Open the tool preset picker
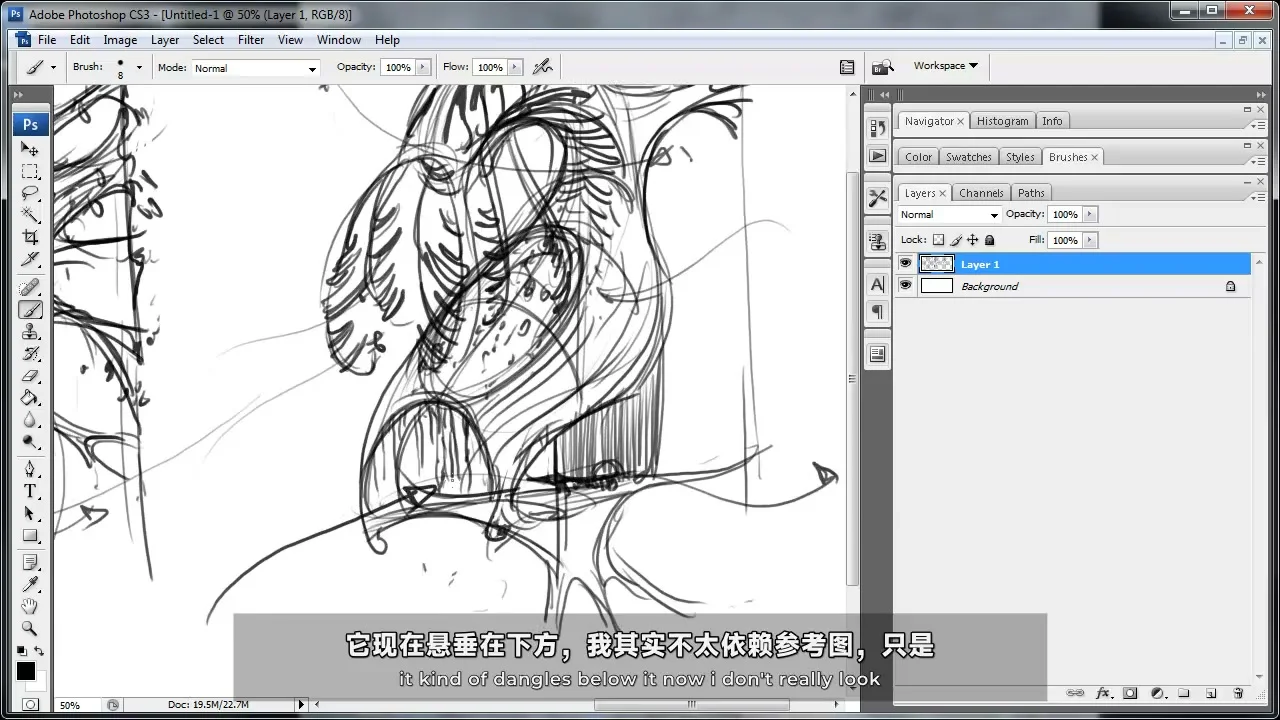The height and width of the screenshot is (720, 1280). point(40,68)
